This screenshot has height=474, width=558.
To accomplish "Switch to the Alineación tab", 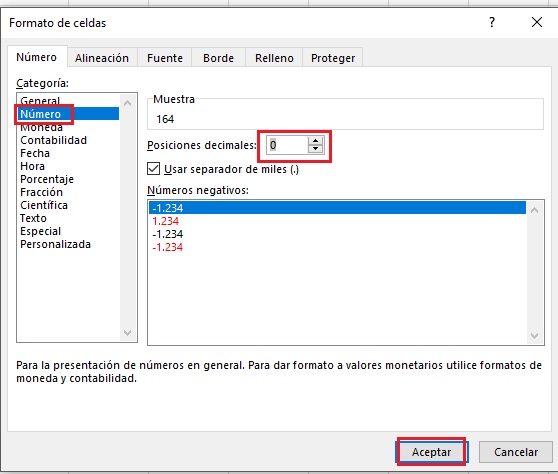I will tap(102, 58).
